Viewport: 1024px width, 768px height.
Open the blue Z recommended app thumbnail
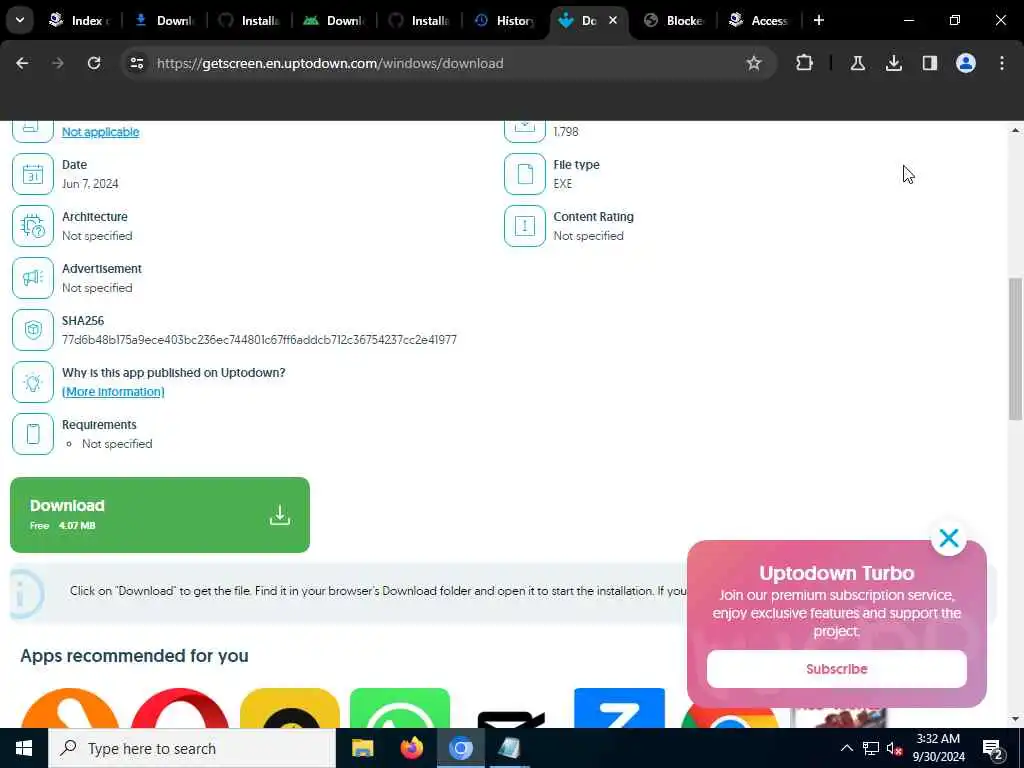pos(619,709)
